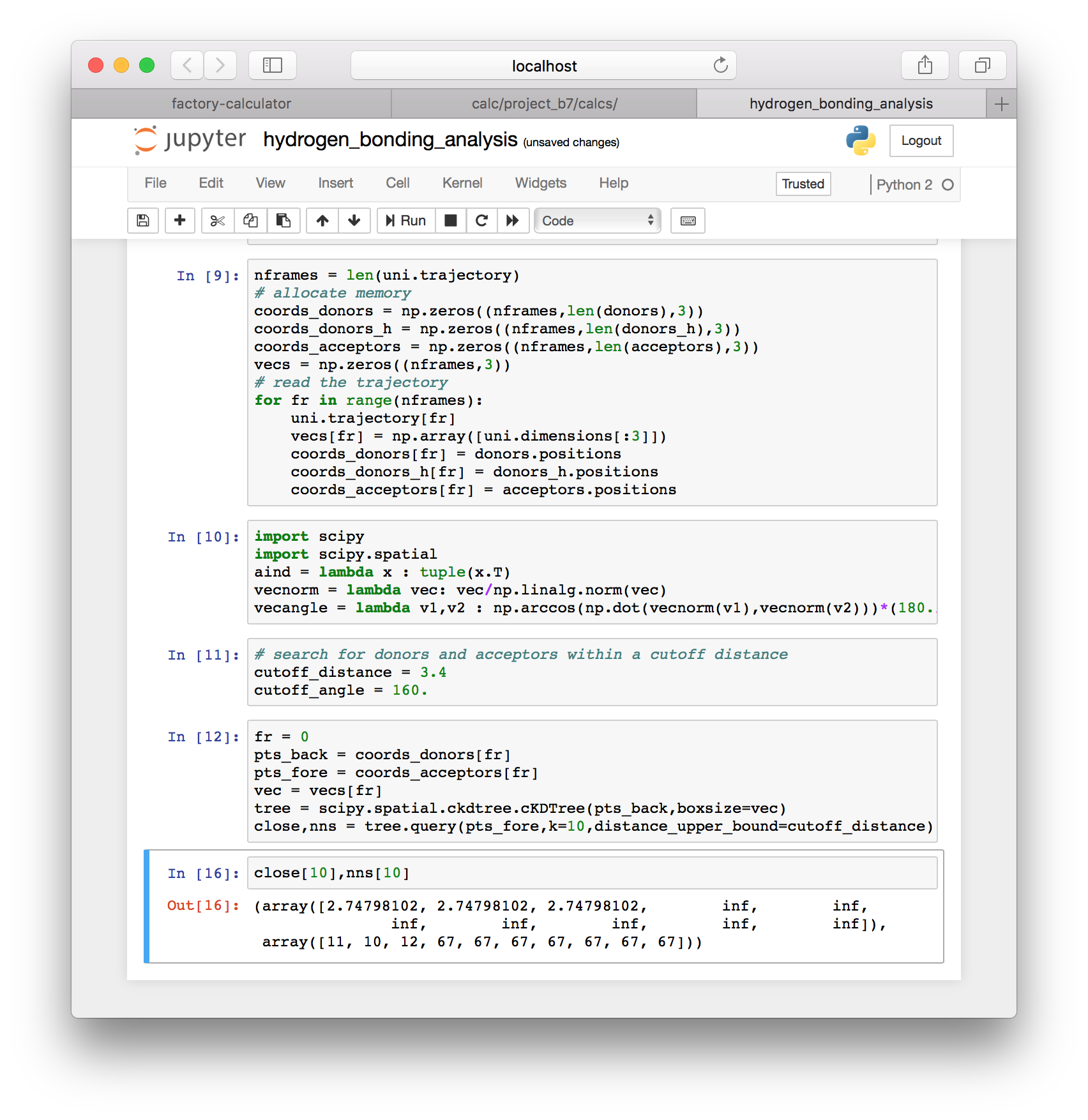Viewport: 1088px width, 1120px height.
Task: Cut selected cells with scissors icon
Action: click(218, 221)
